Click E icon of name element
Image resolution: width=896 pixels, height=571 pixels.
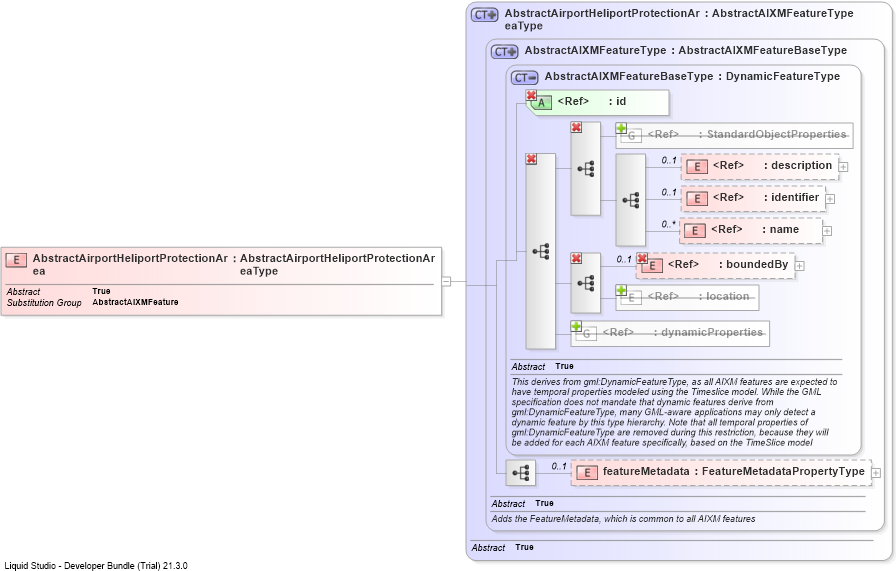[x=694, y=231]
